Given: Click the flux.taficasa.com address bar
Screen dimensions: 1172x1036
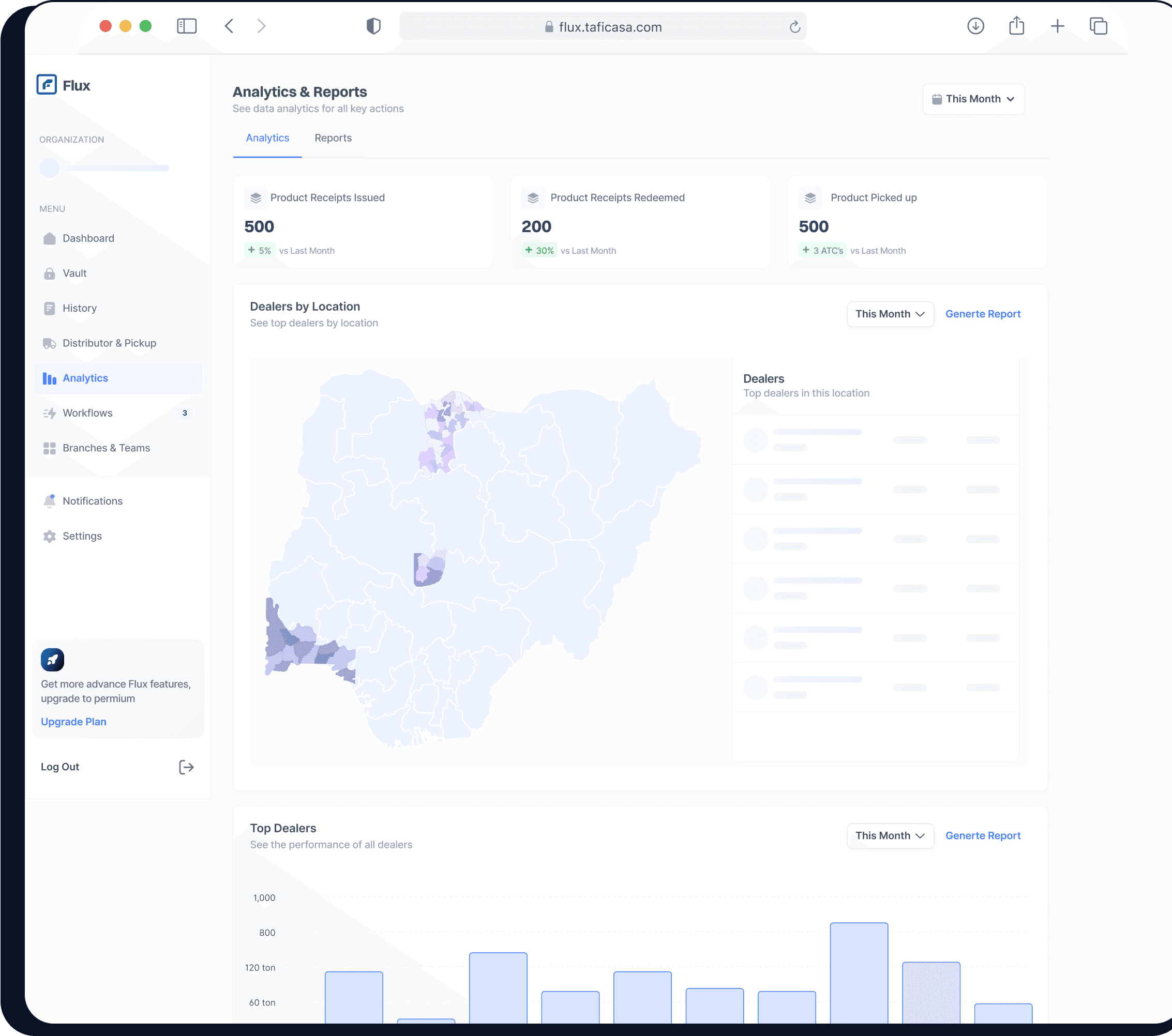Looking at the screenshot, I should click(603, 26).
